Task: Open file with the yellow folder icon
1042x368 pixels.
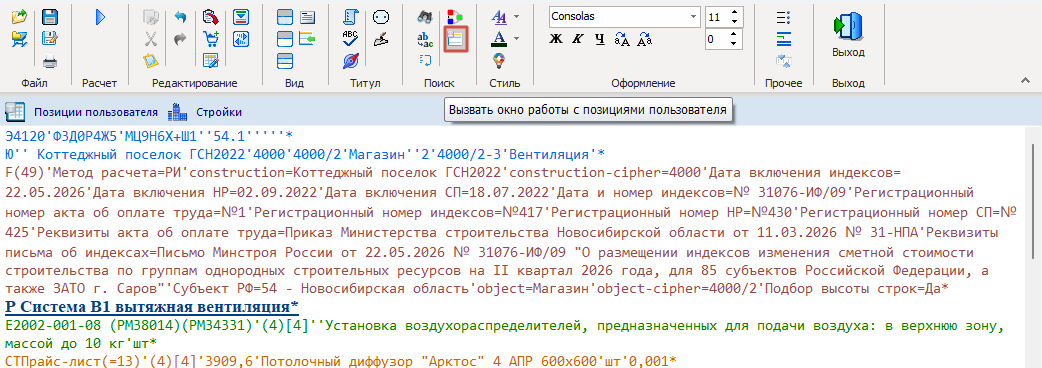Action: click(20, 17)
